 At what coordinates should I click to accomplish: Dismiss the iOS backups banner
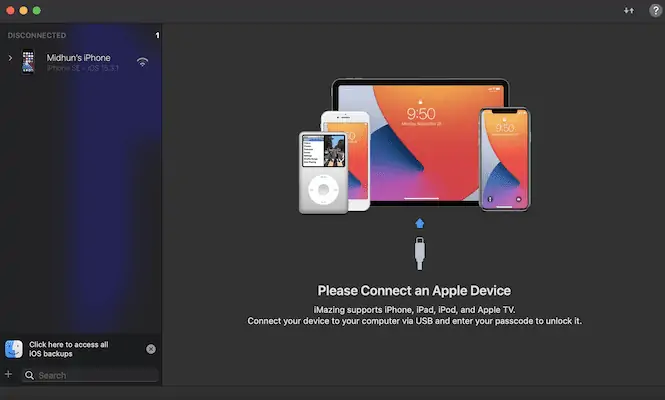(x=151, y=349)
